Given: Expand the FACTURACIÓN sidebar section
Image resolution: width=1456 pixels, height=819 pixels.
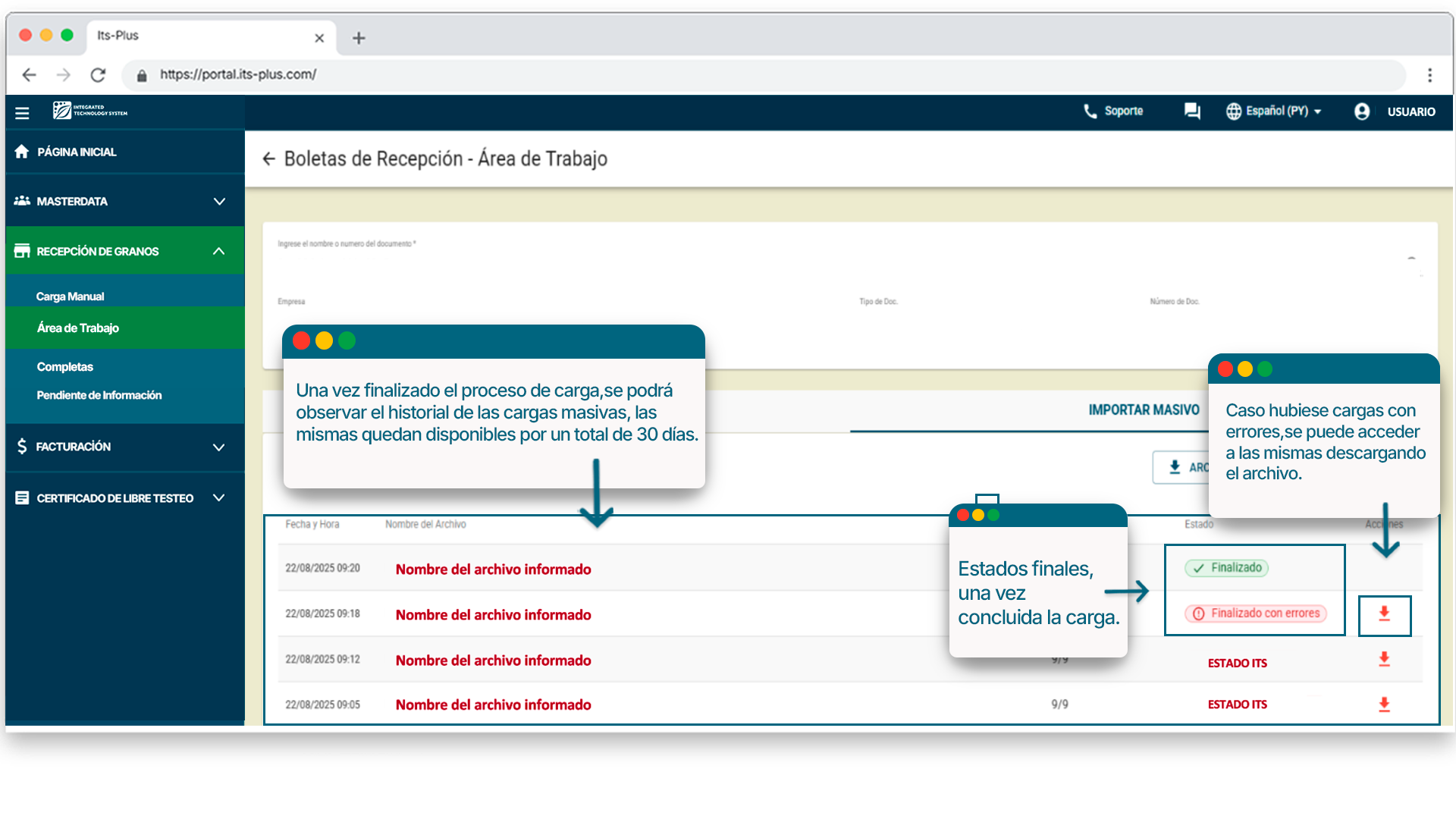Looking at the screenshot, I should click(219, 447).
